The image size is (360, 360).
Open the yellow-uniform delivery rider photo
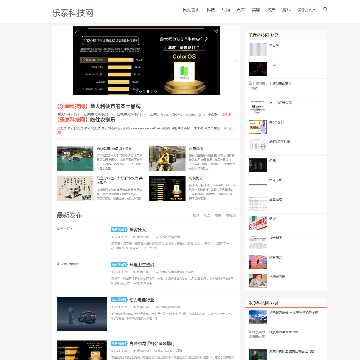167,158
